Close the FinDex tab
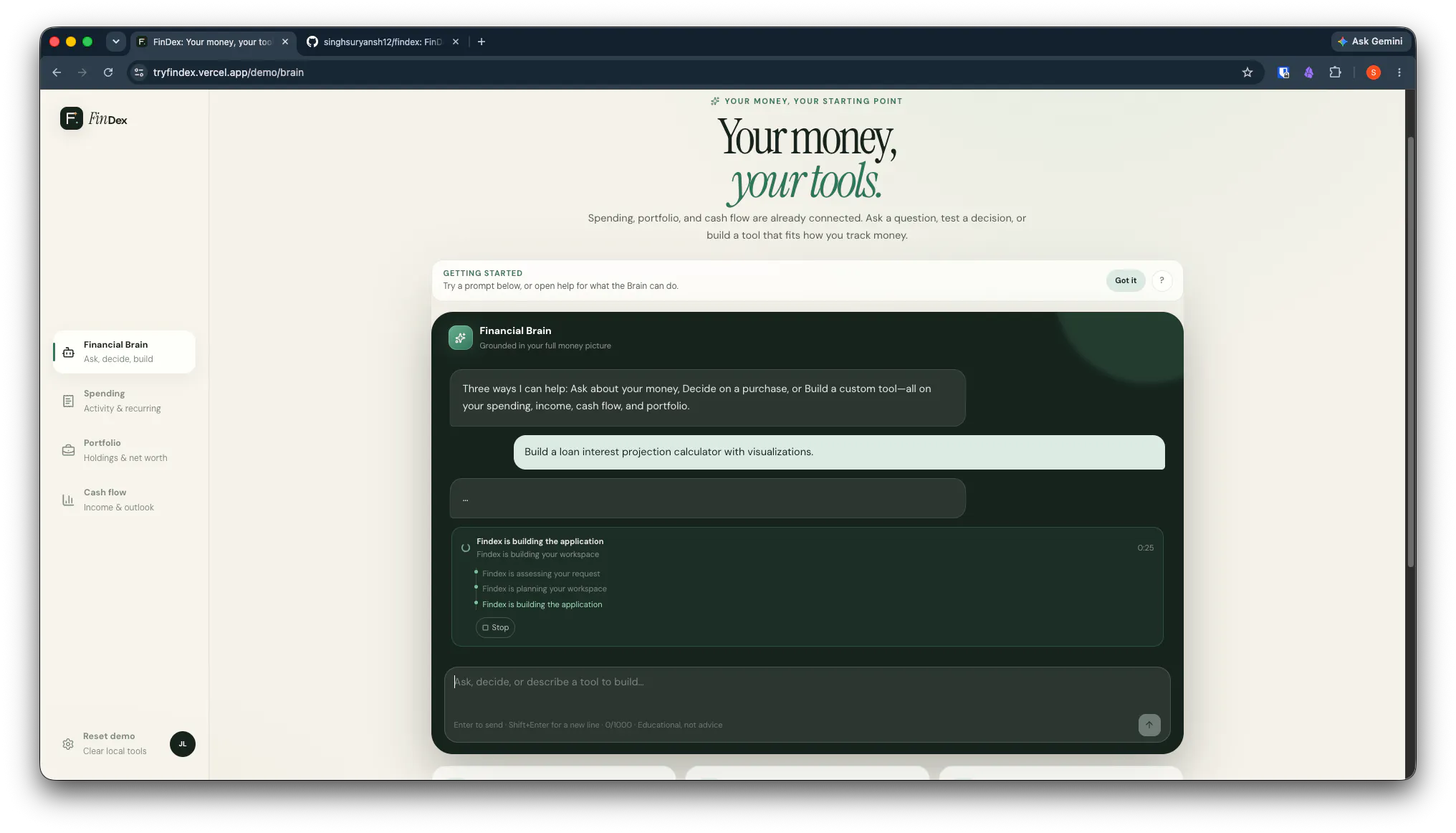Viewport: 1456px width, 833px height. pos(285,42)
